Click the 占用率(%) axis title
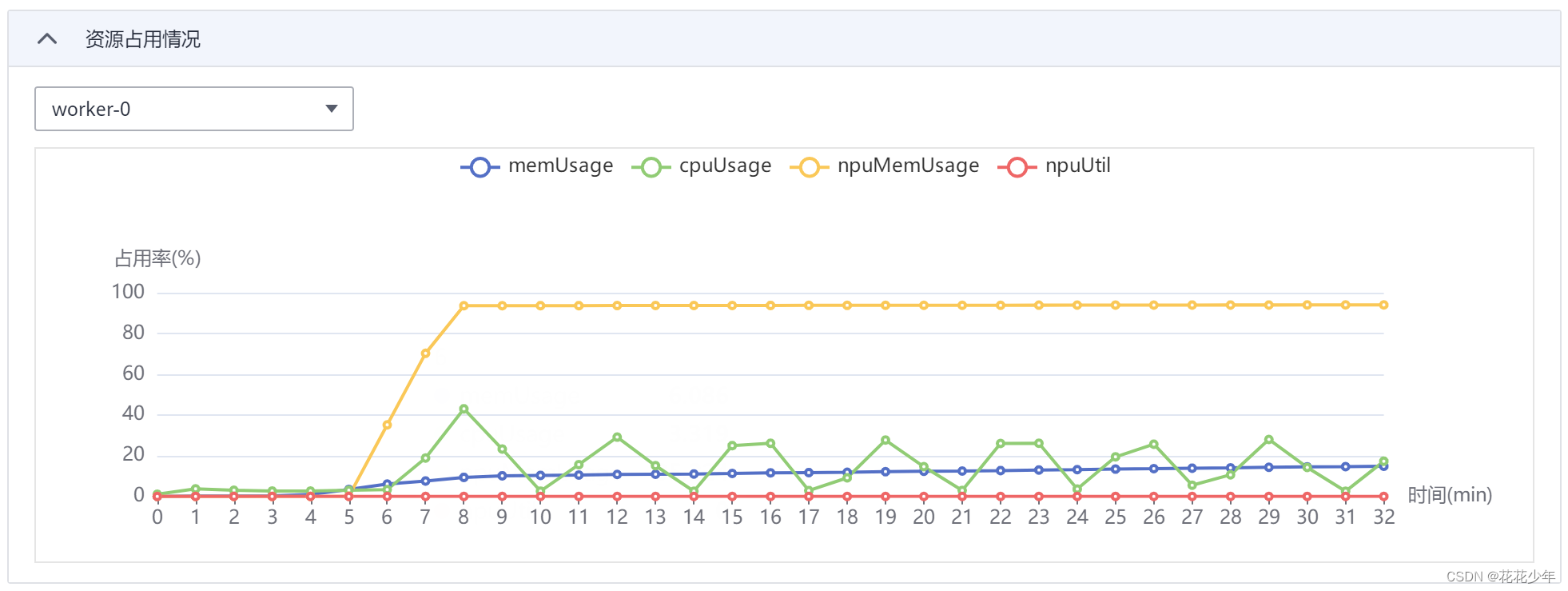1568x591 pixels. [x=157, y=258]
